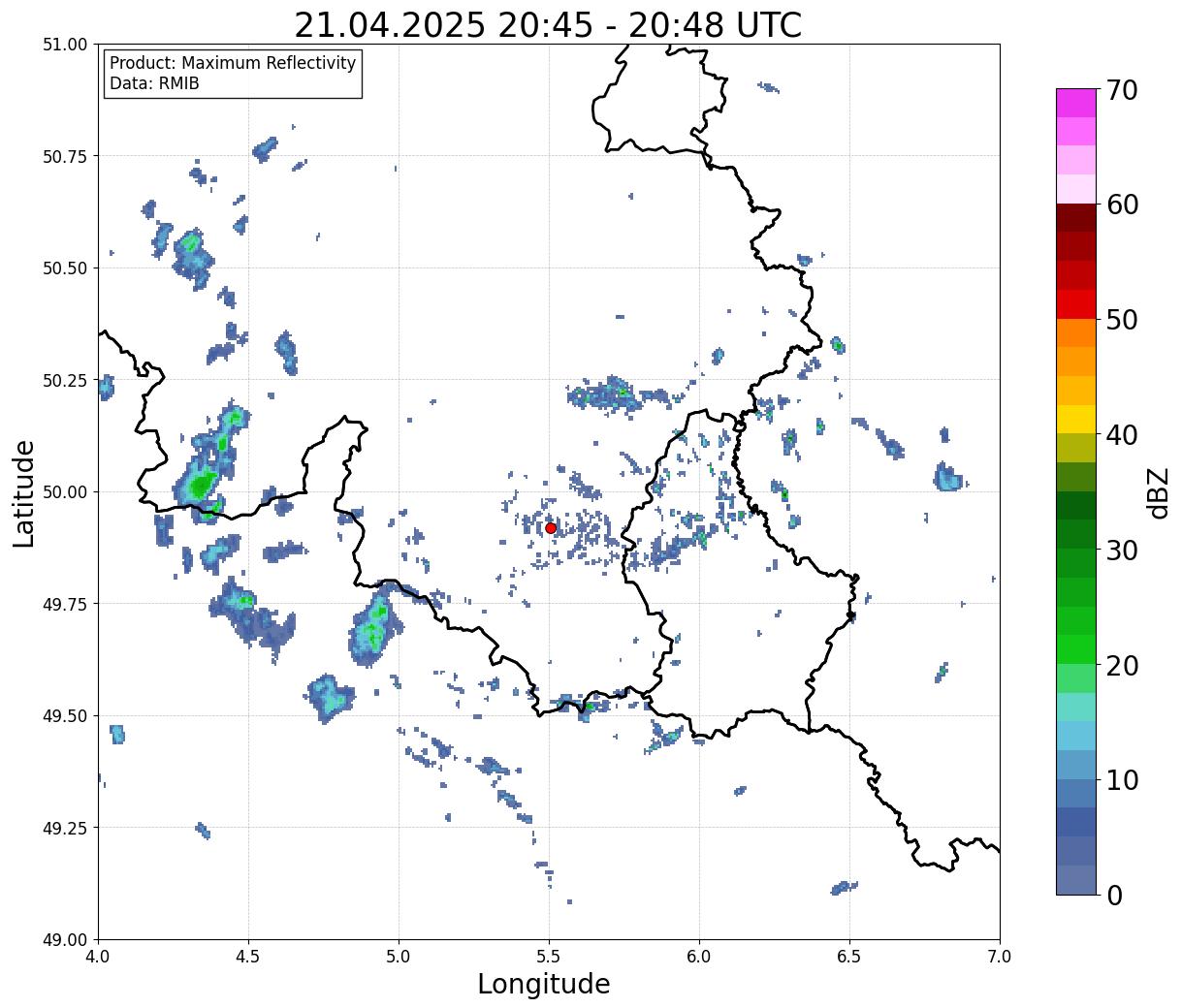Click the longitude tick label 4.0
Image resolution: width=1182 pixels, height=1008 pixels.
click(98, 957)
